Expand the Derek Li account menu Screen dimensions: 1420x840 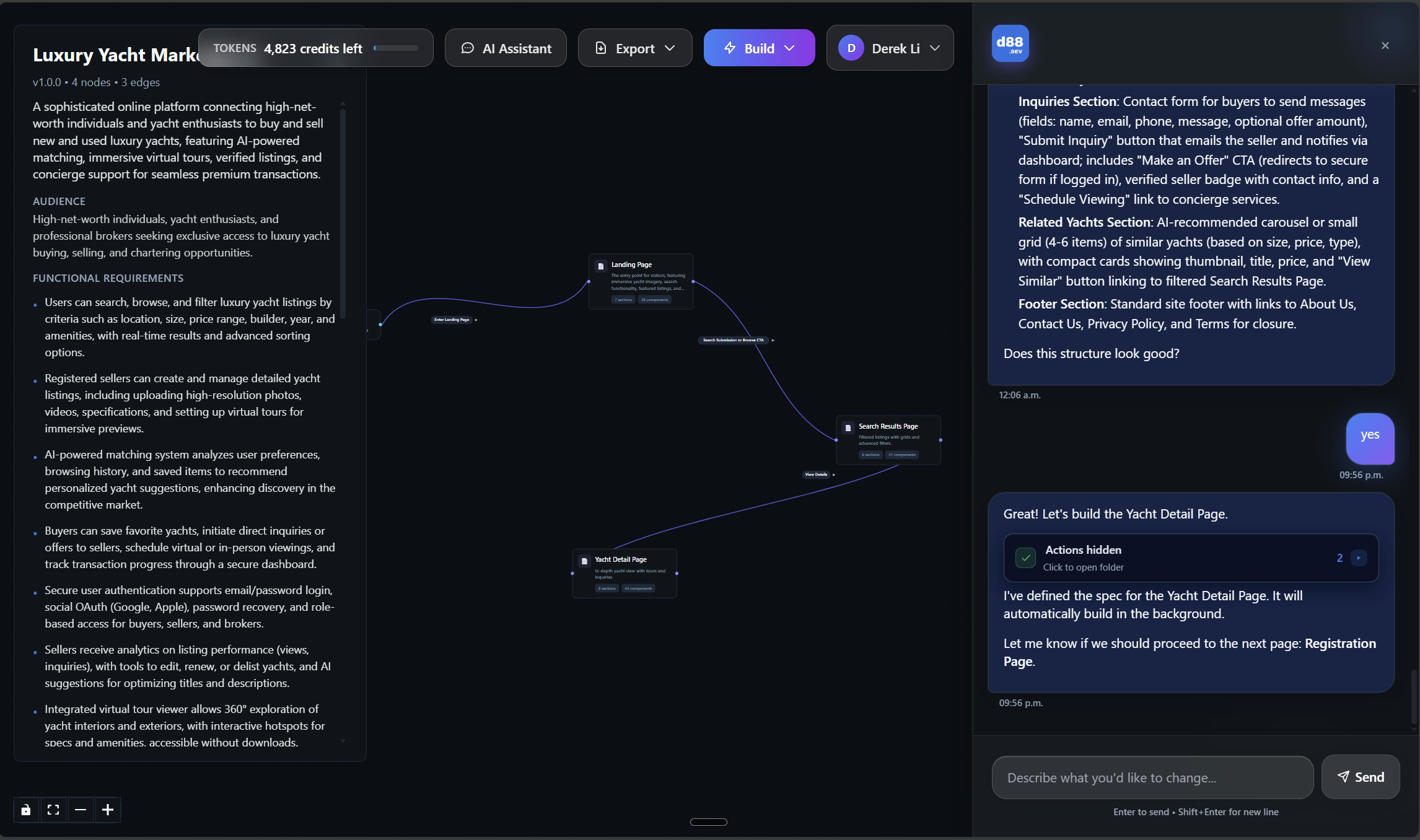[935, 48]
